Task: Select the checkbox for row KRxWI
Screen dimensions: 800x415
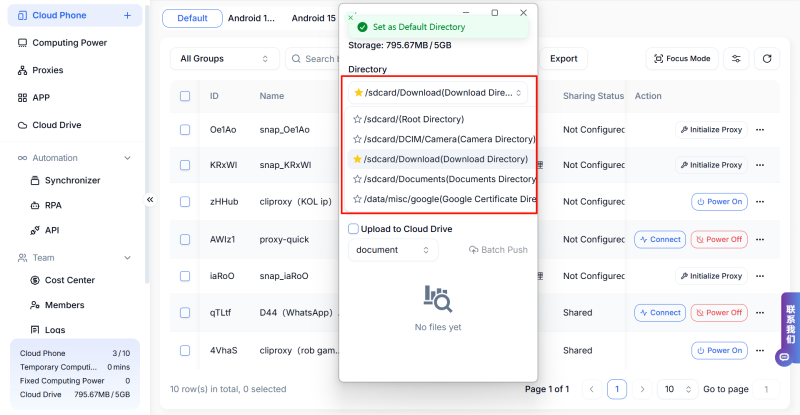Action: 185,165
